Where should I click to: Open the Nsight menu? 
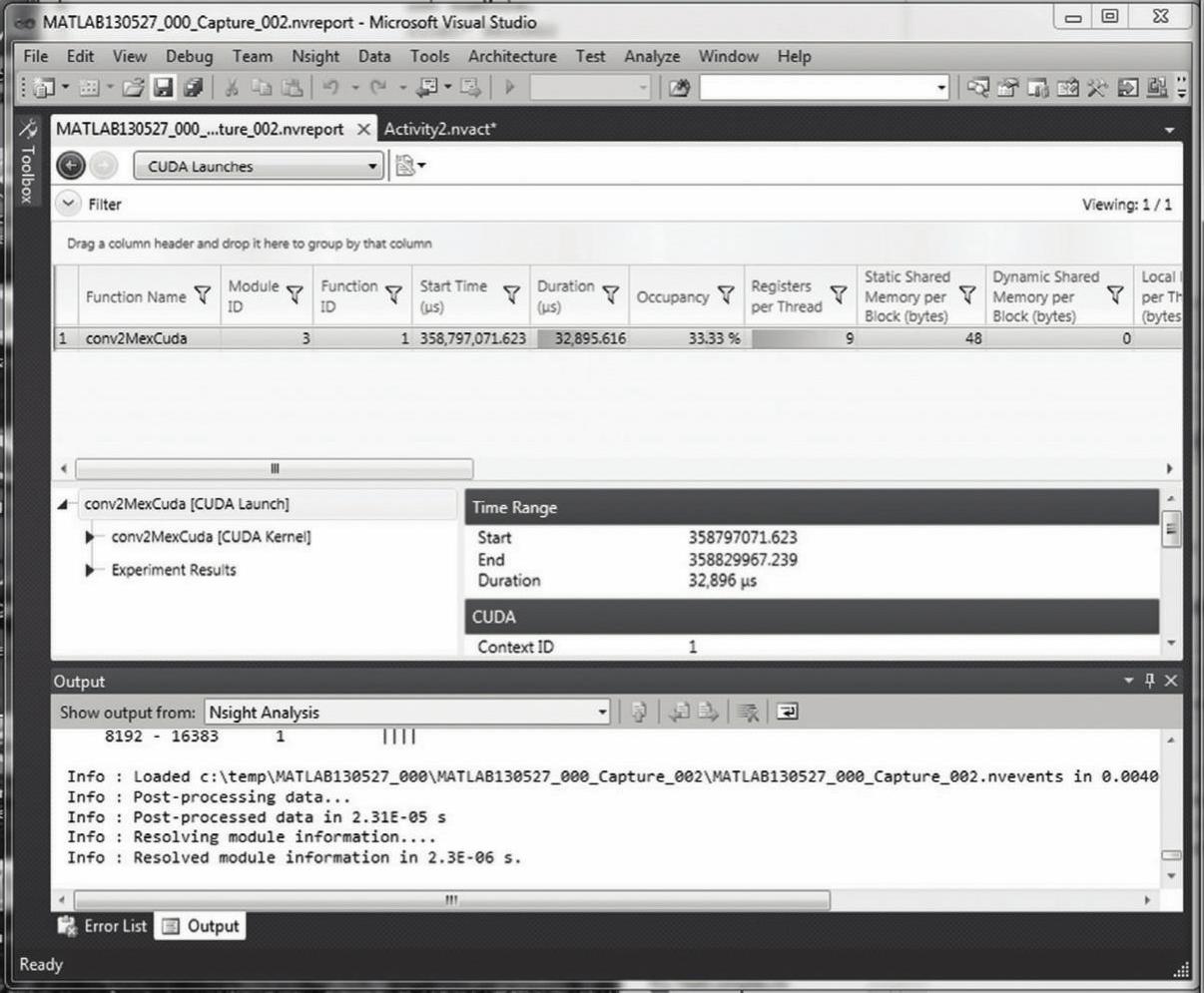pyautogui.click(x=314, y=56)
